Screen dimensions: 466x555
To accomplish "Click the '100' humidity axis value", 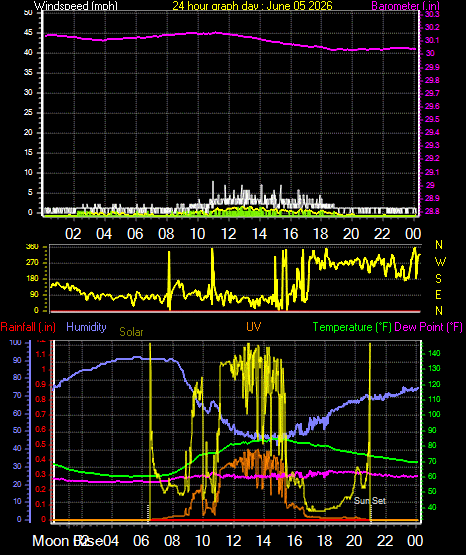I will (15, 342).
